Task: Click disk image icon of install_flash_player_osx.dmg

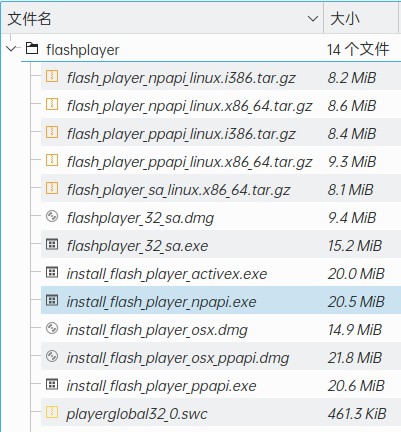Action: click(x=52, y=329)
